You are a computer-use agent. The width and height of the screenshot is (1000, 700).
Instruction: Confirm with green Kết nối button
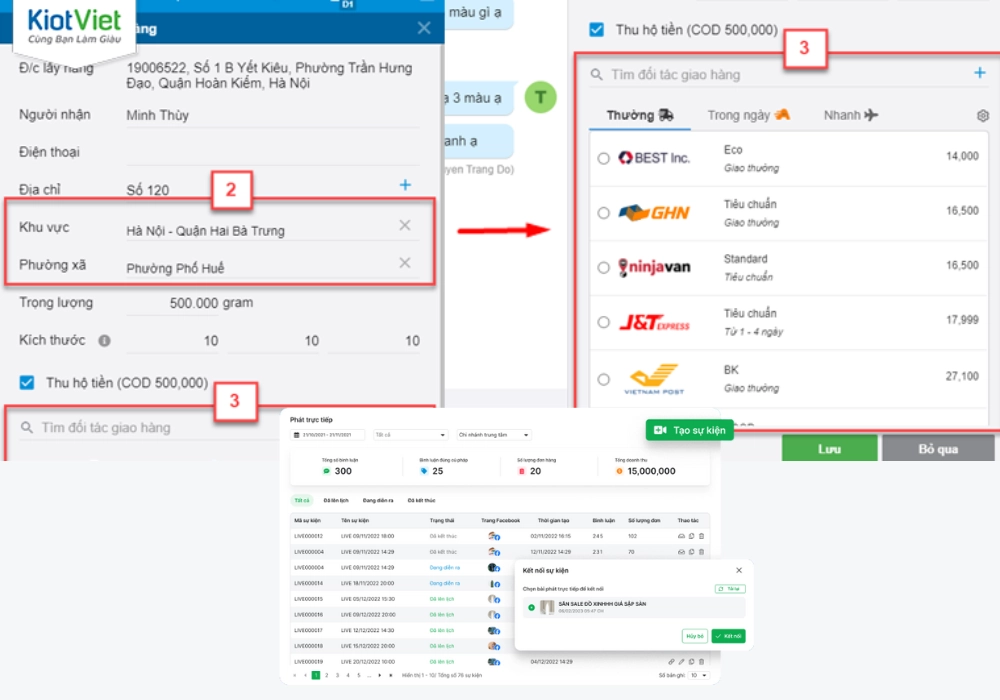pyautogui.click(x=728, y=636)
